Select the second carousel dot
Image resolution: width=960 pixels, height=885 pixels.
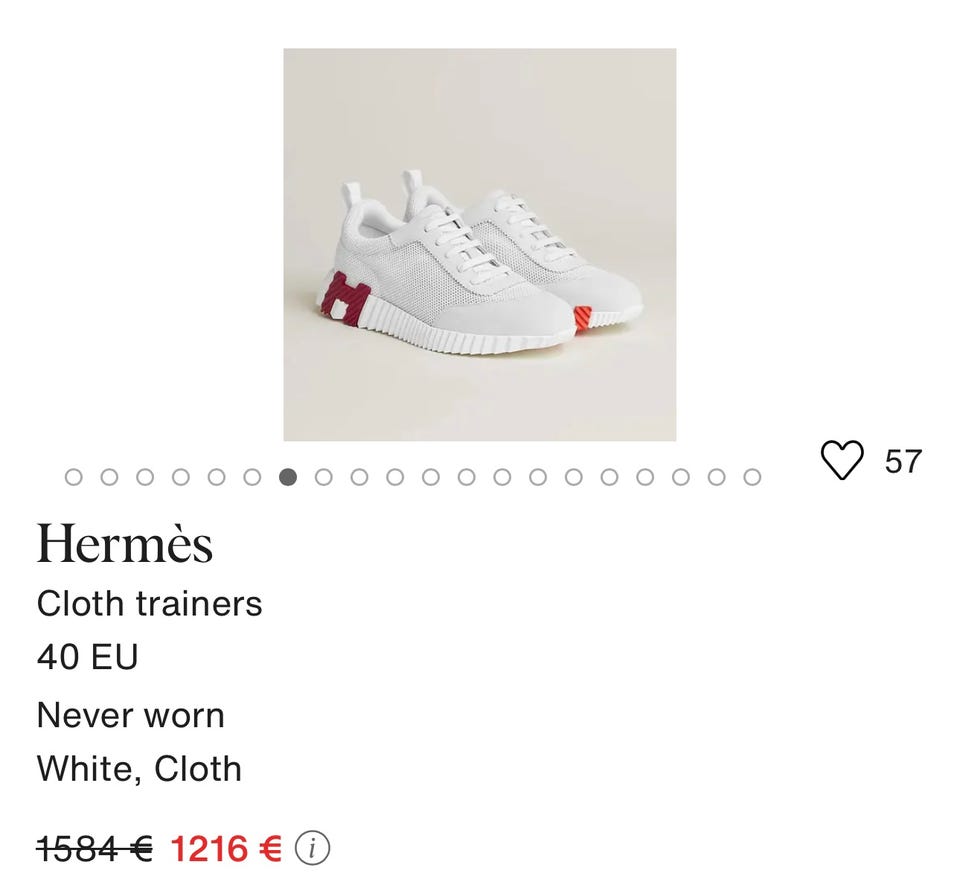pyautogui.click(x=109, y=477)
